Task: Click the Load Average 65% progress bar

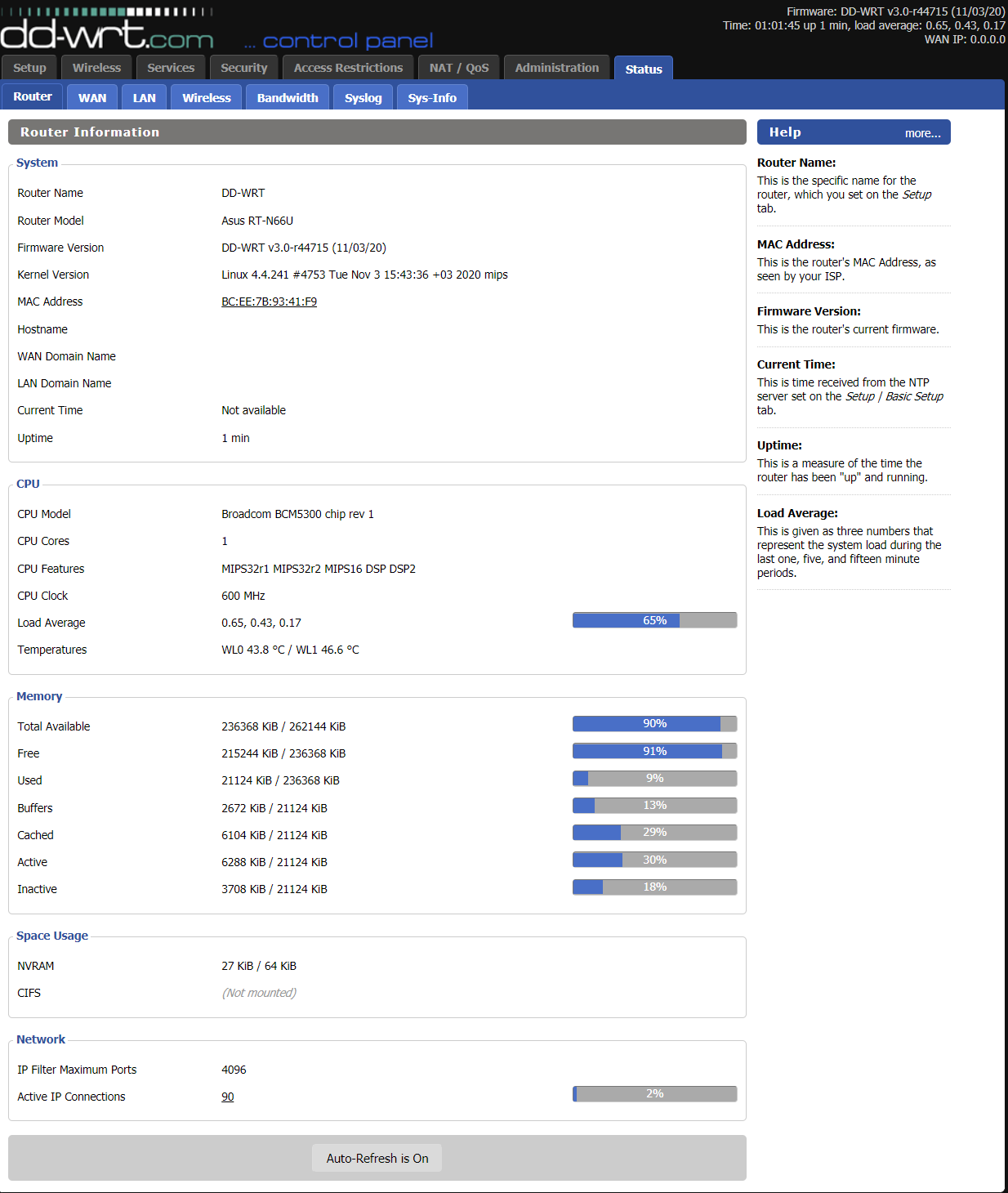Action: [655, 620]
